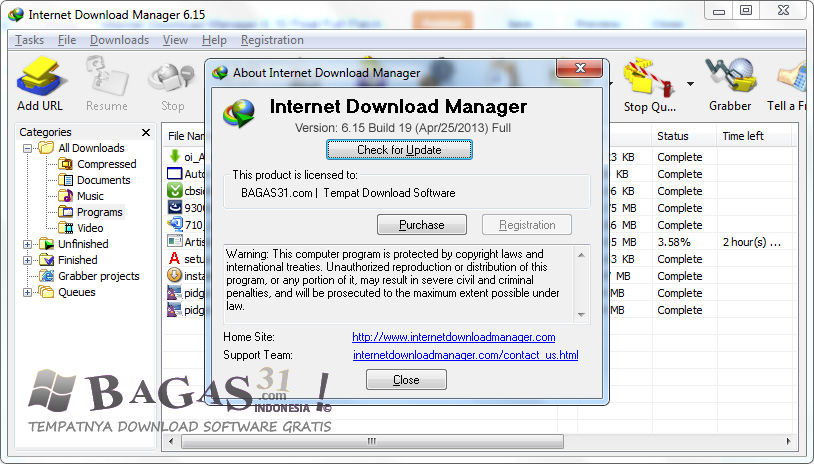This screenshot has height=464, width=814.
Task: Click the Purchase button
Action: [x=422, y=225]
